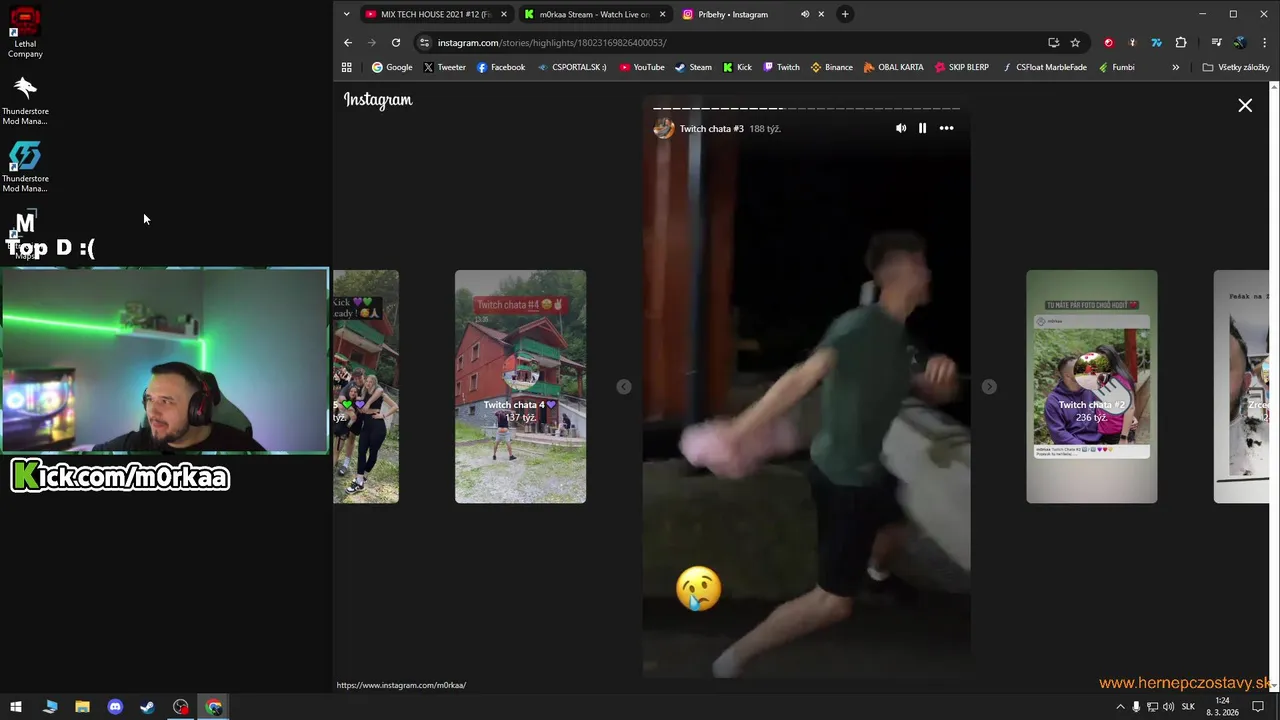1280x720 pixels.
Task: Go to the next story with right arrow
Action: point(989,387)
